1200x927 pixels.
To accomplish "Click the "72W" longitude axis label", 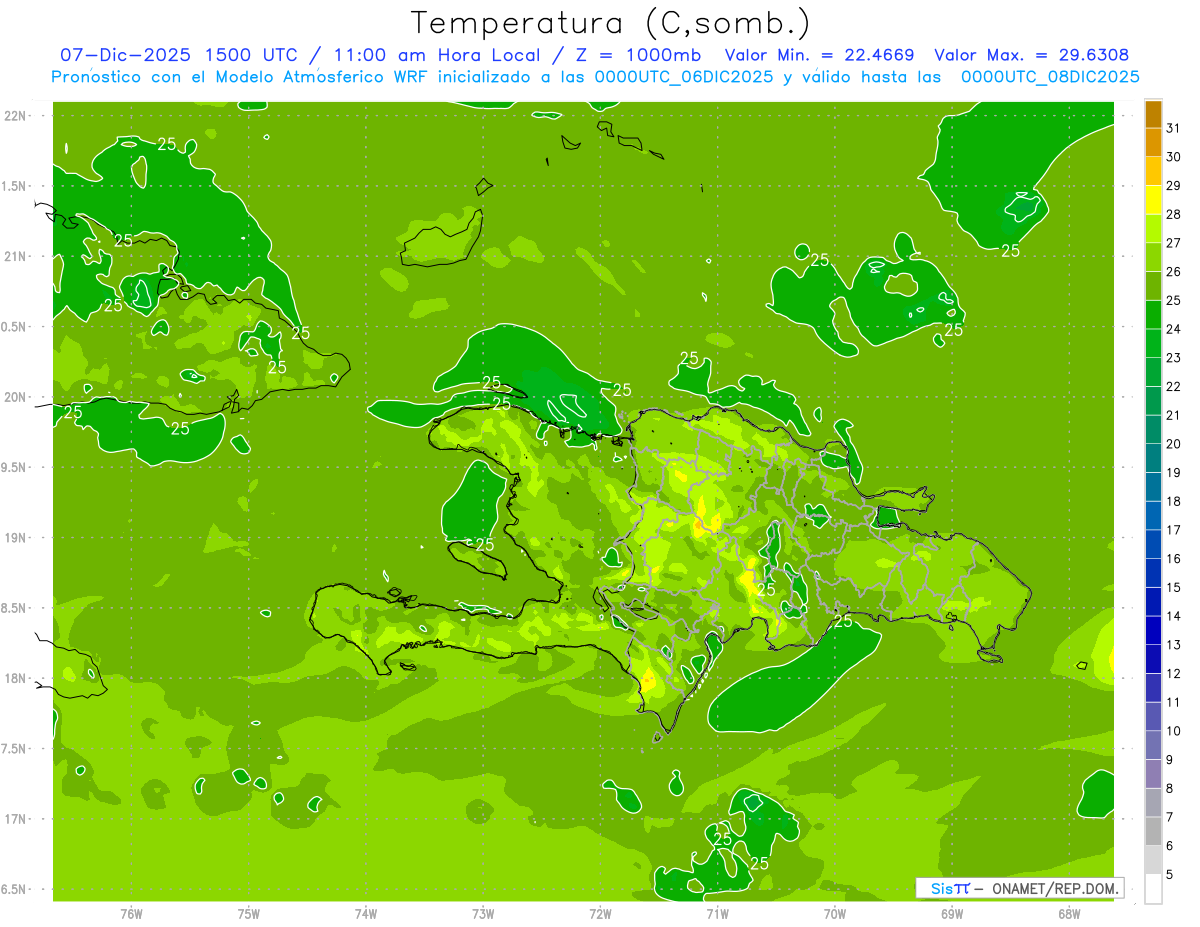I will coord(600,914).
